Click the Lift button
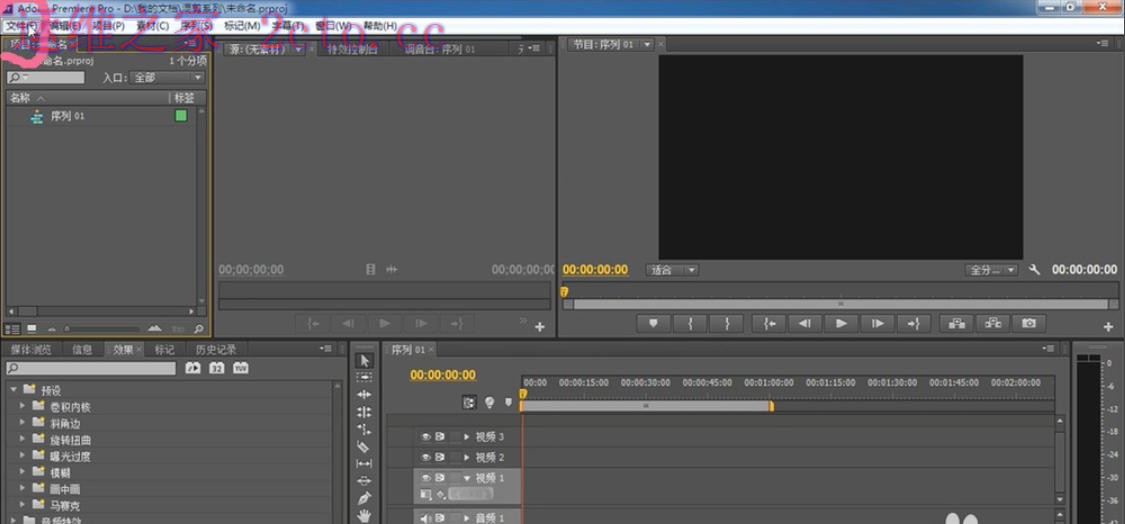Screen dimensions: 1125x524 tap(956, 324)
